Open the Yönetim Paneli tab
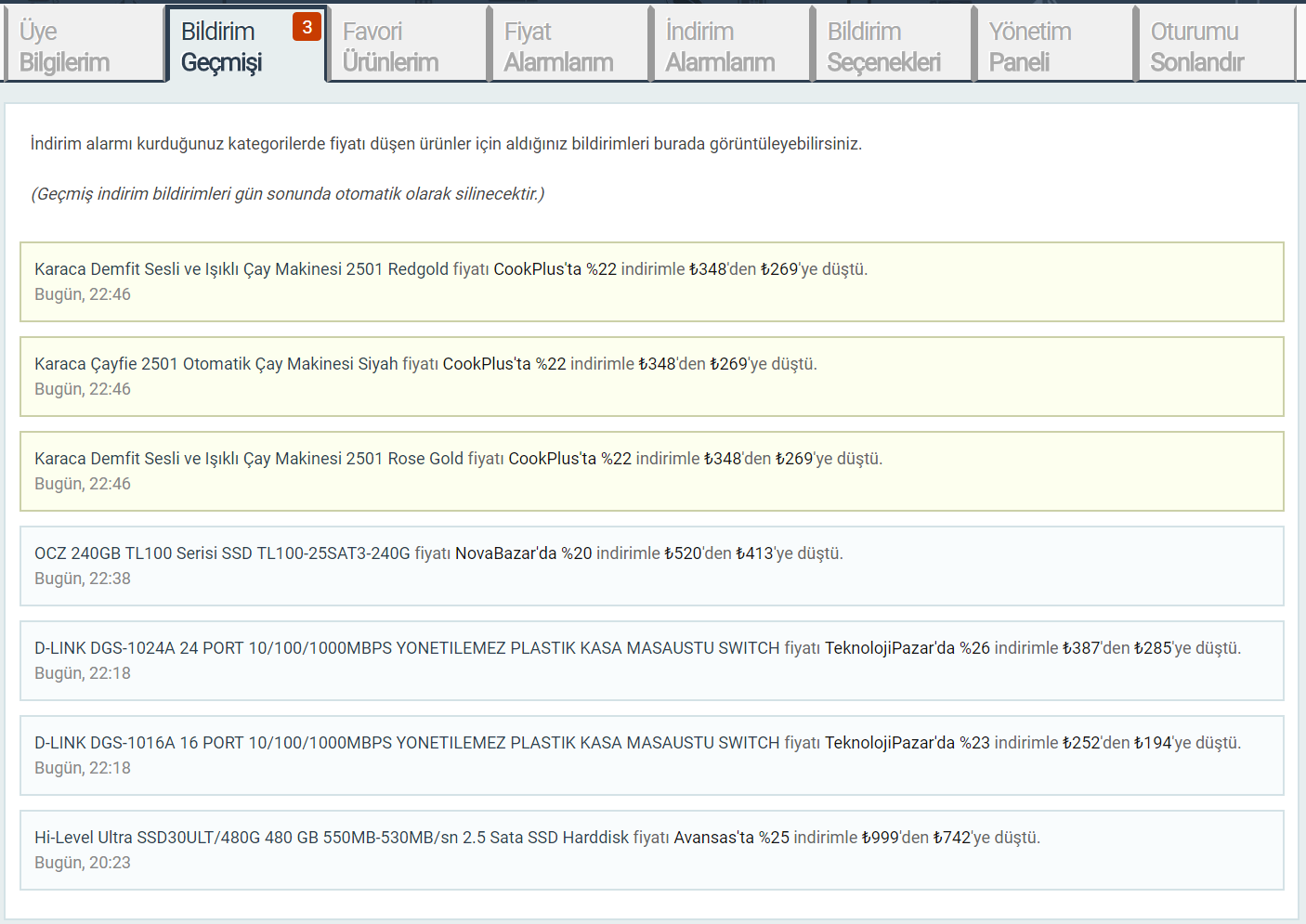This screenshot has width=1306, height=924. [1054, 46]
